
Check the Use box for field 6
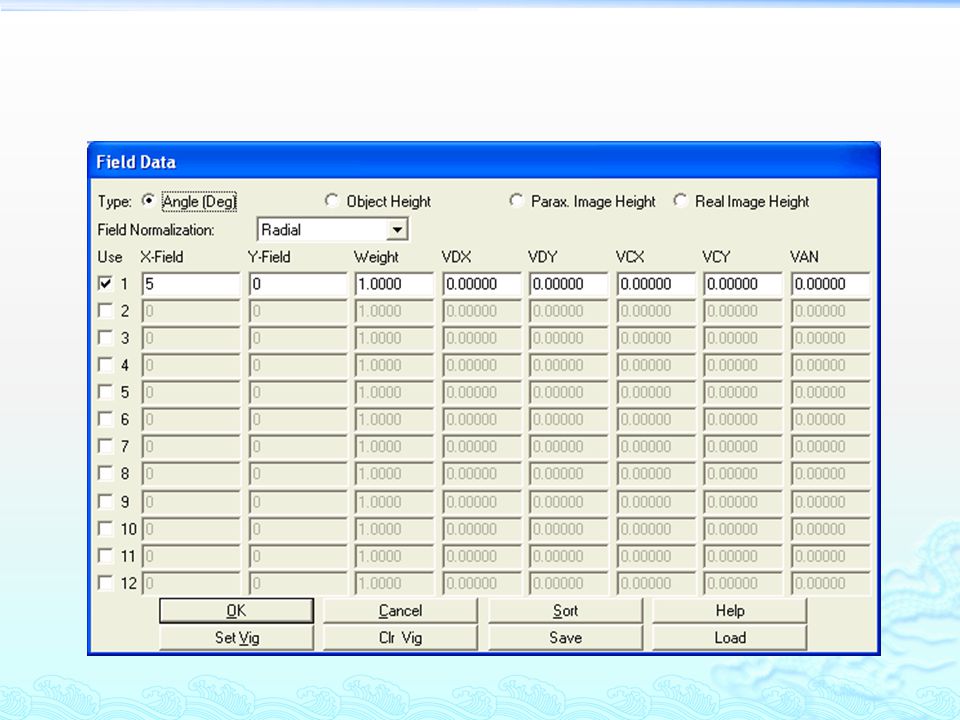pyautogui.click(x=105, y=419)
